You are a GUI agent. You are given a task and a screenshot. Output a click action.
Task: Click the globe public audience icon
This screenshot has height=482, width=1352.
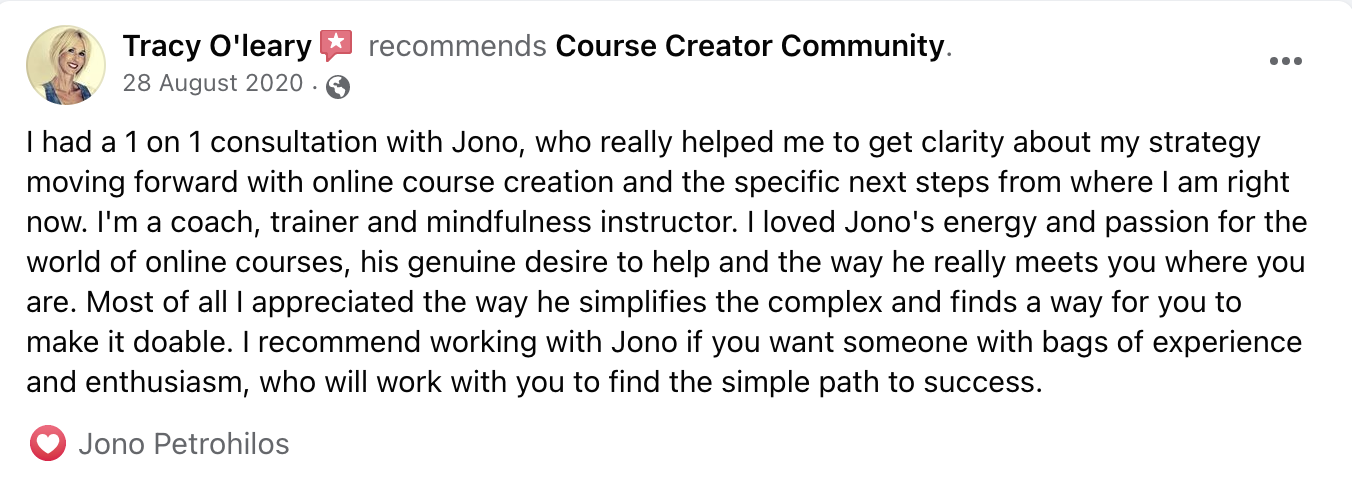[x=339, y=88]
